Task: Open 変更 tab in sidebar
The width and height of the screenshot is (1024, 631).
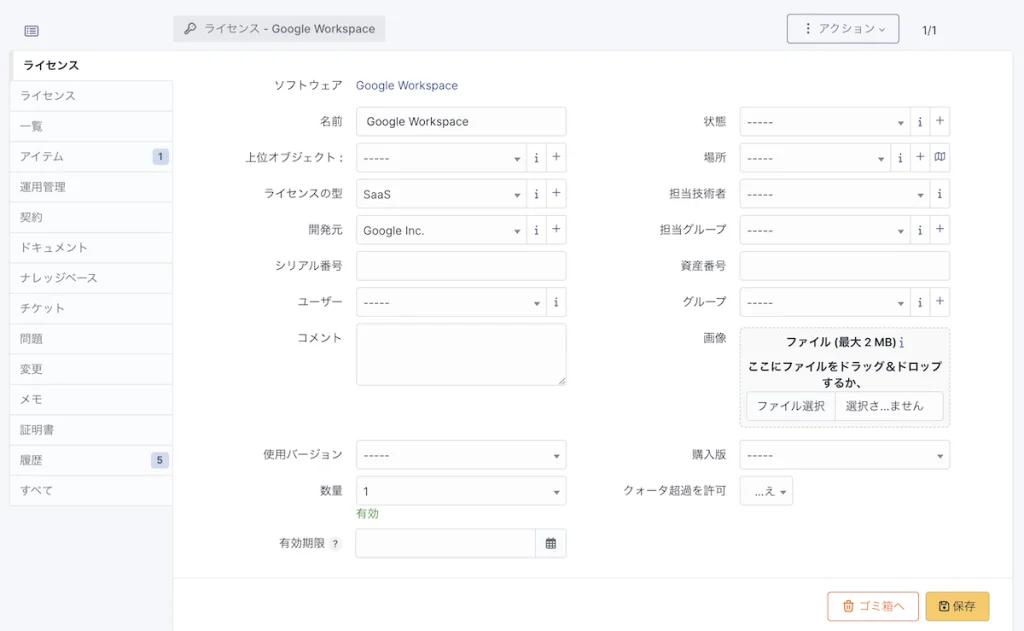Action: tap(91, 369)
